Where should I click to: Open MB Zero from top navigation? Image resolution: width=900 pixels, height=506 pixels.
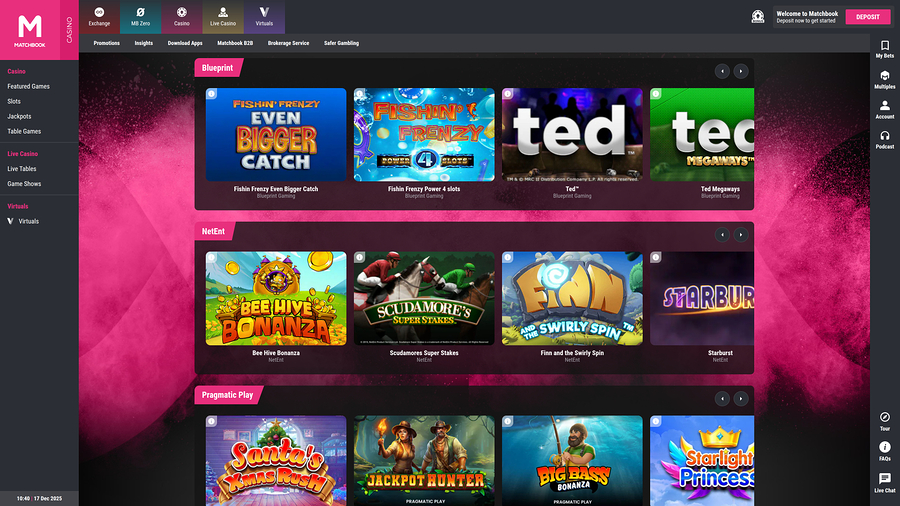[141, 17]
